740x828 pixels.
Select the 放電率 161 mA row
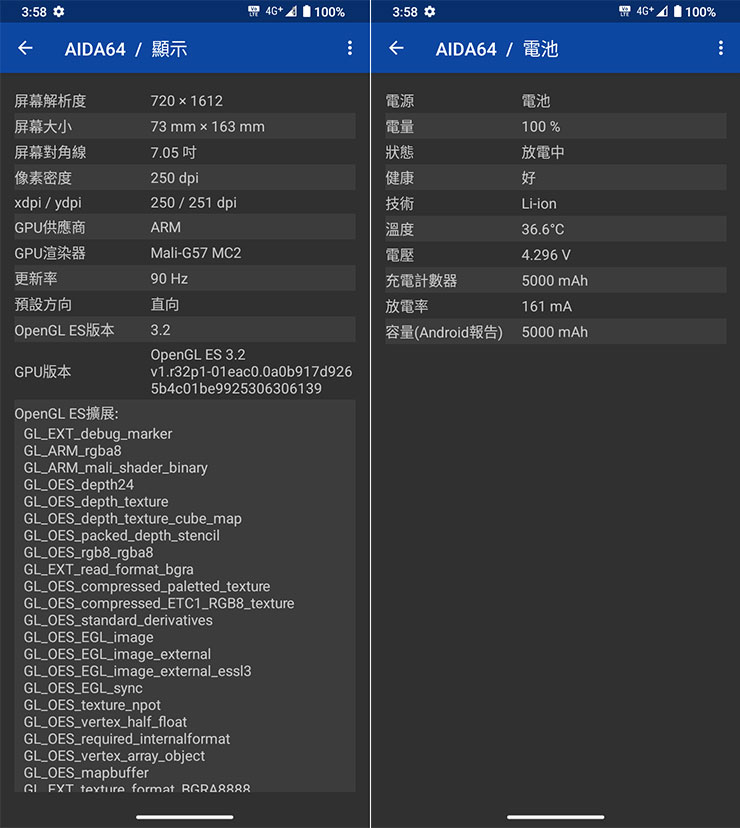click(555, 306)
